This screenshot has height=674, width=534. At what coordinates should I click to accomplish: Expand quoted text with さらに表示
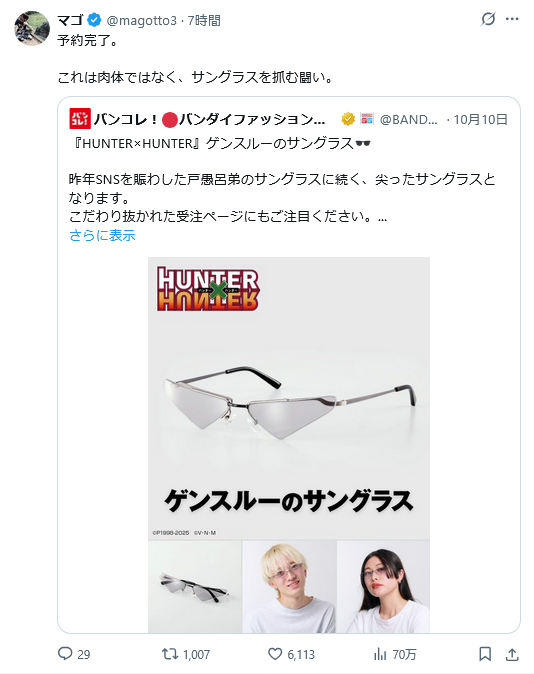(102, 235)
